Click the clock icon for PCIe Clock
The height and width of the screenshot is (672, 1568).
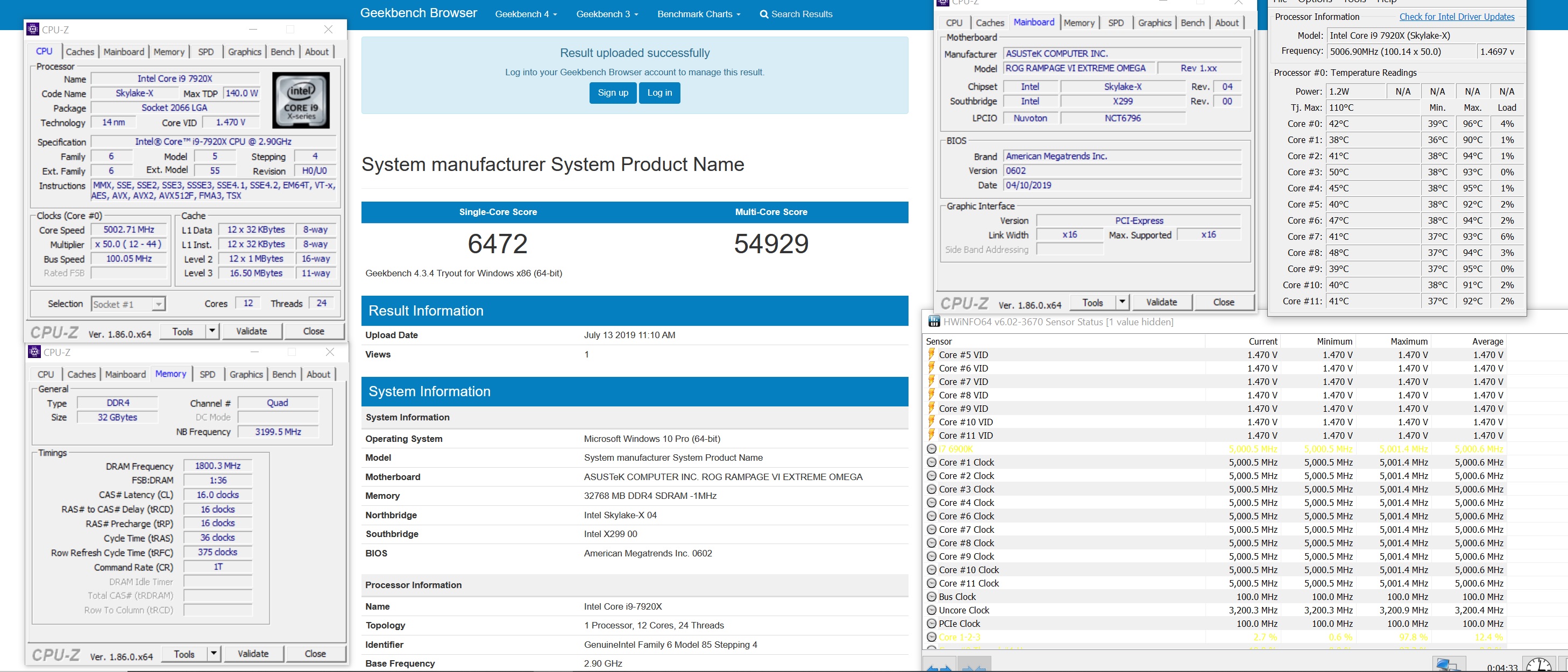click(931, 624)
